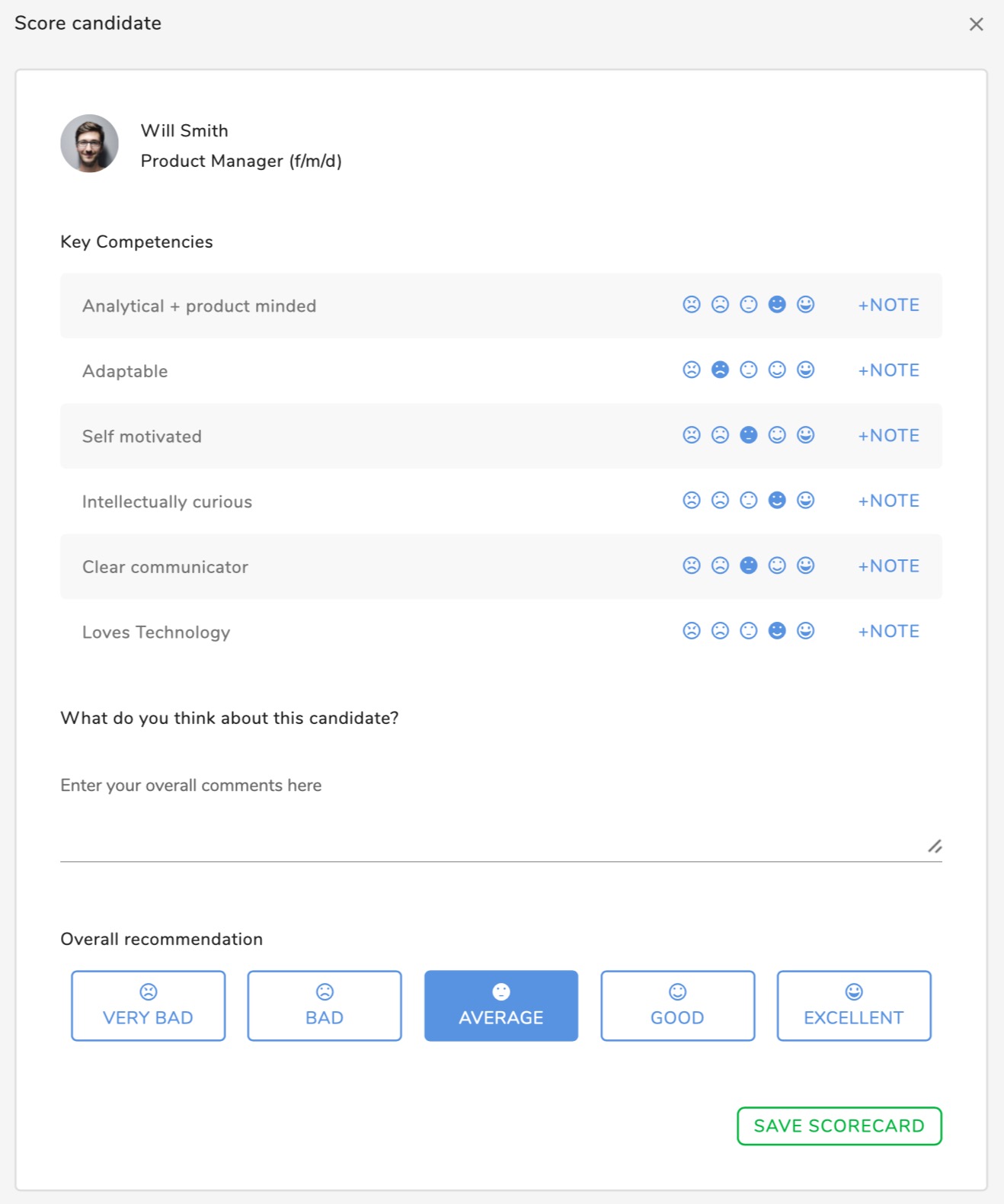The image size is (1004, 1204).
Task: Select very bad face for Adaptable
Action: point(691,370)
